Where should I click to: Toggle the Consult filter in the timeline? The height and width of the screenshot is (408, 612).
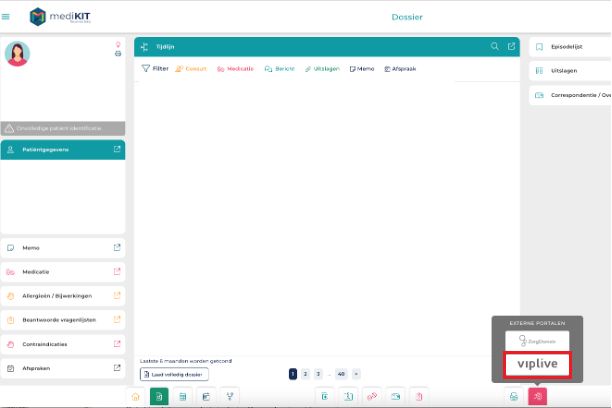click(191, 69)
